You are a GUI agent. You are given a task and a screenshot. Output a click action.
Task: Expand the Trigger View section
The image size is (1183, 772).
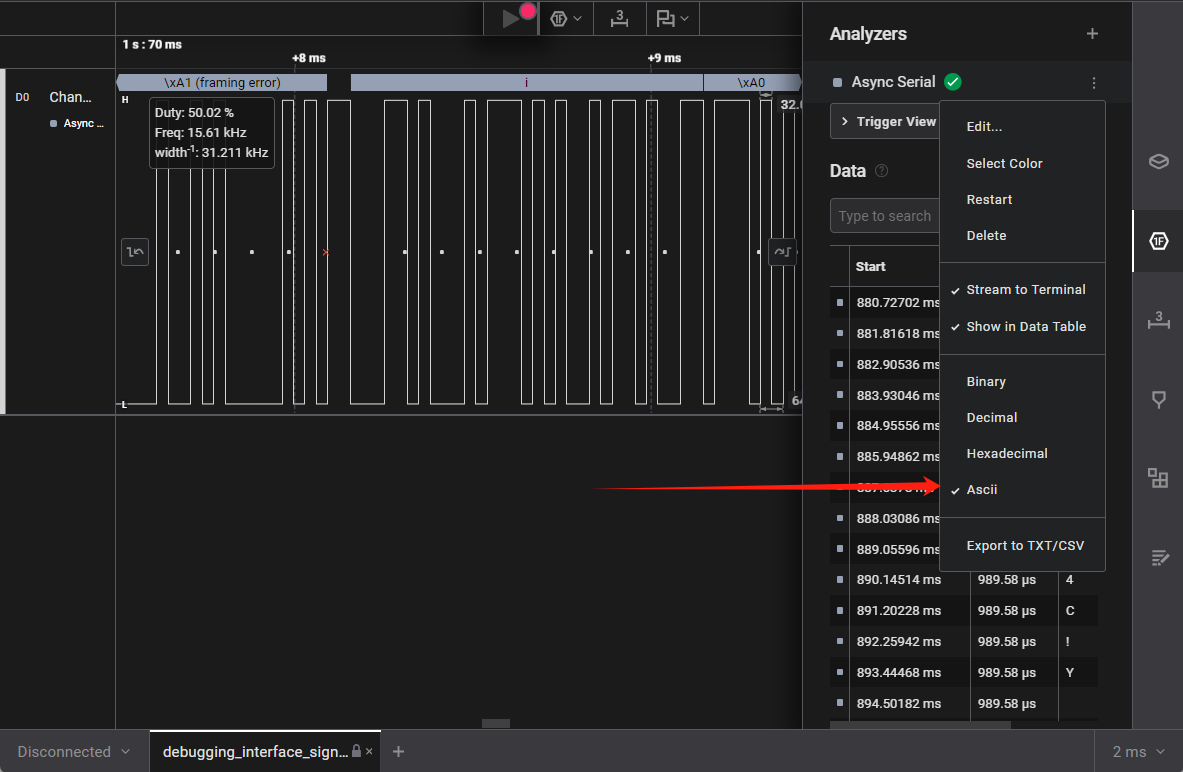tap(886, 122)
